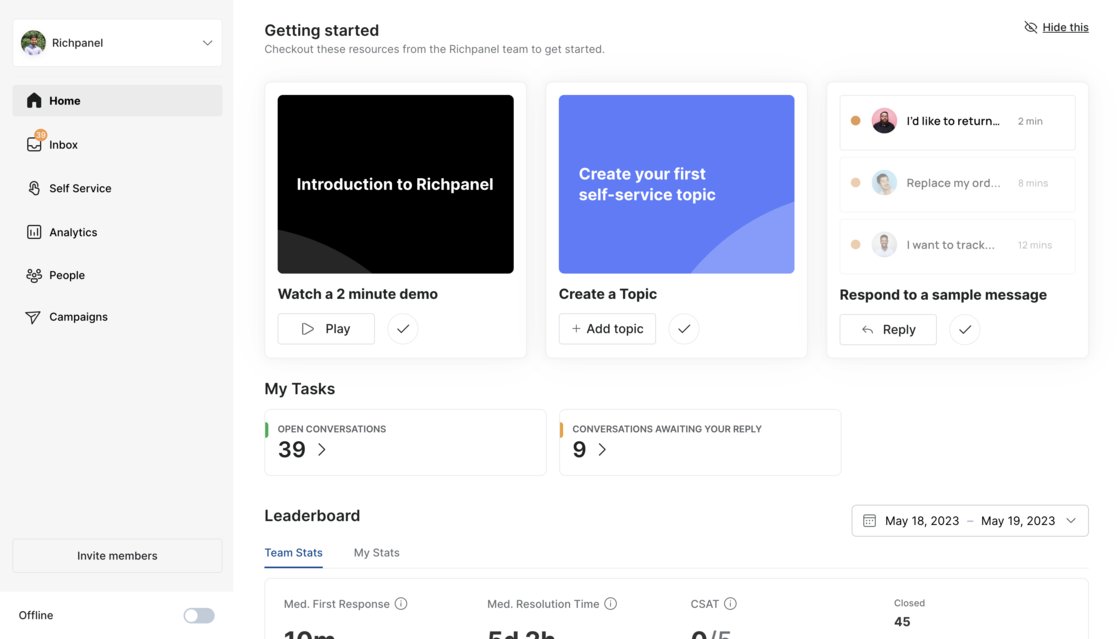This screenshot has height=639, width=1120.
Task: Open the Conversations Awaiting Your Reply count of 9
Action: coord(579,450)
